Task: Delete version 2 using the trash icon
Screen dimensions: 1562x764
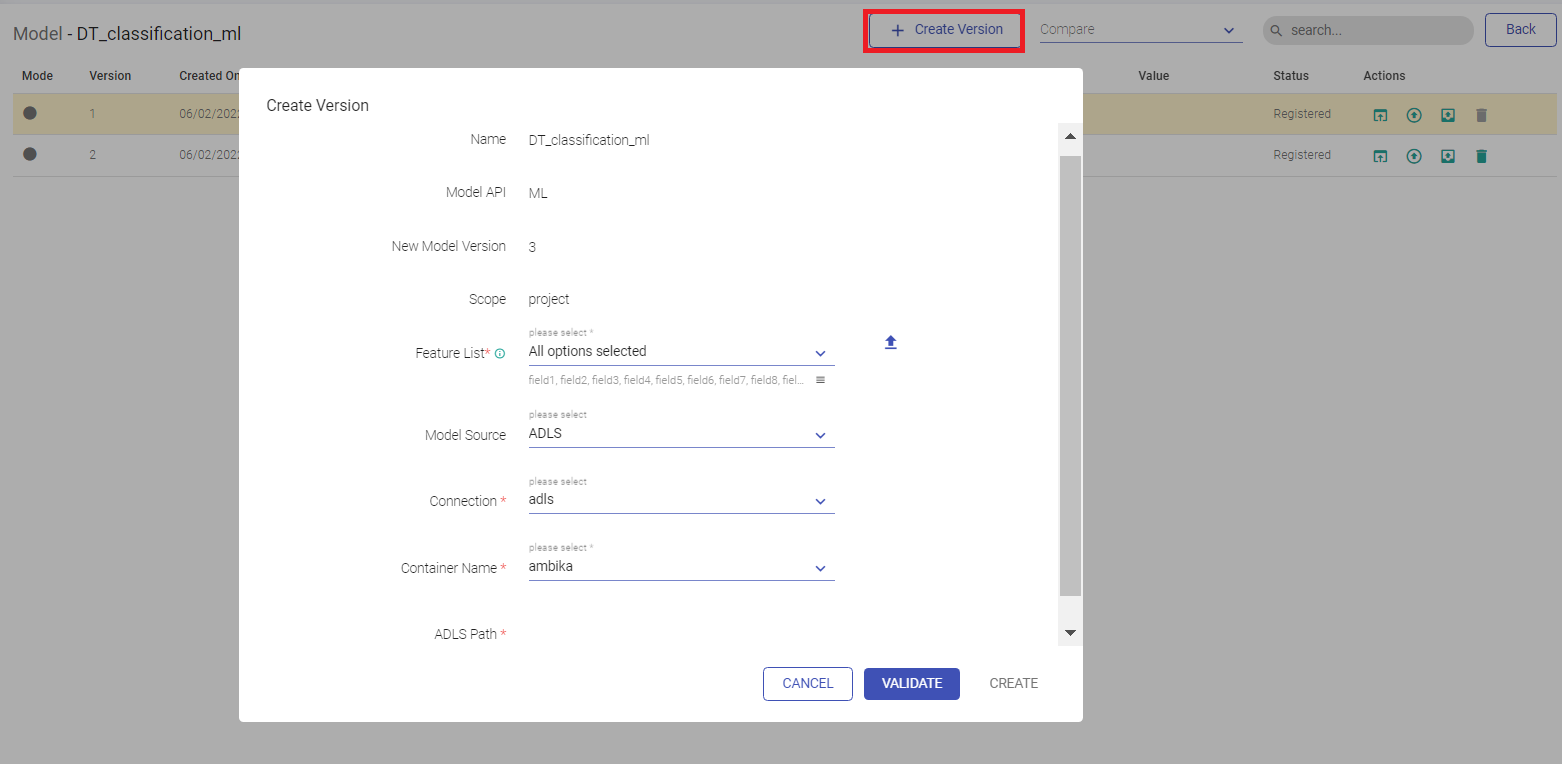Action: click(x=1481, y=156)
